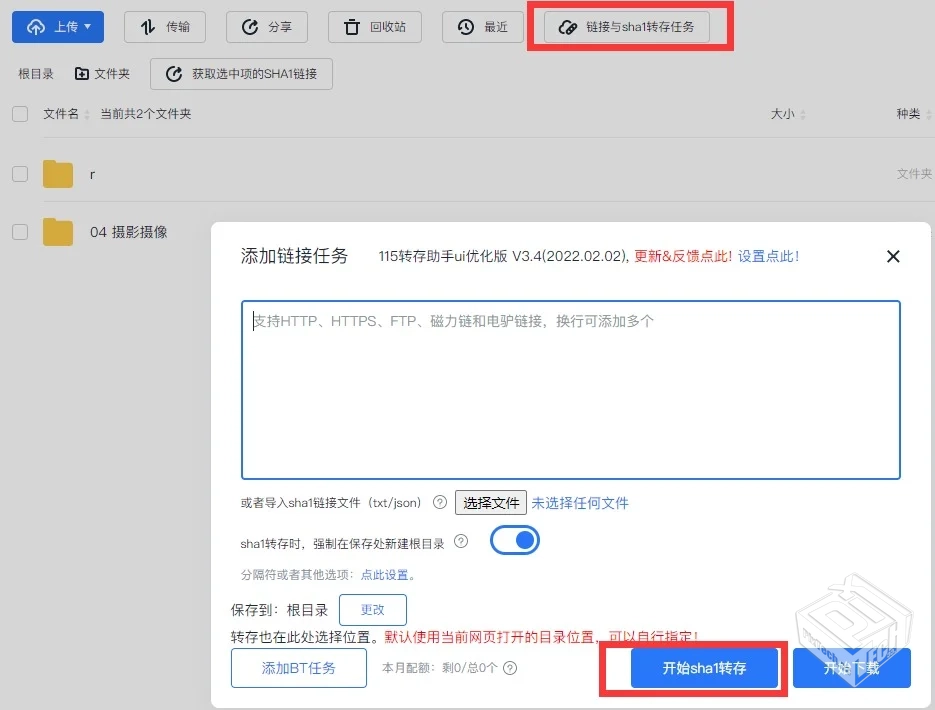Navigate to 根目录 breadcrumb
This screenshot has width=935, height=710.
tap(34, 73)
